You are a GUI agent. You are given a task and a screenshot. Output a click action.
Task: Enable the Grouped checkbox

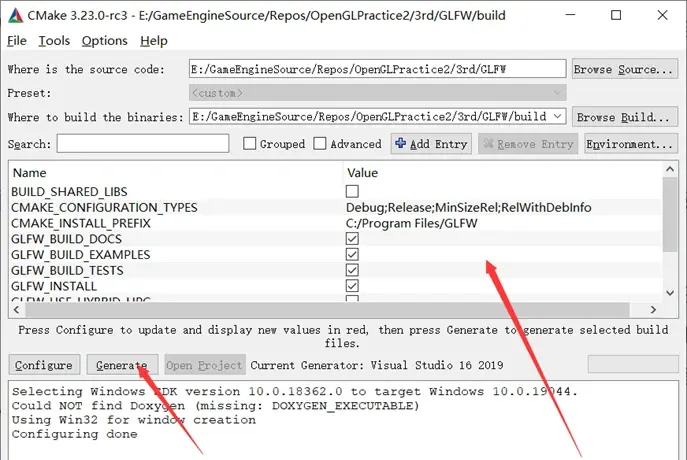click(250, 144)
